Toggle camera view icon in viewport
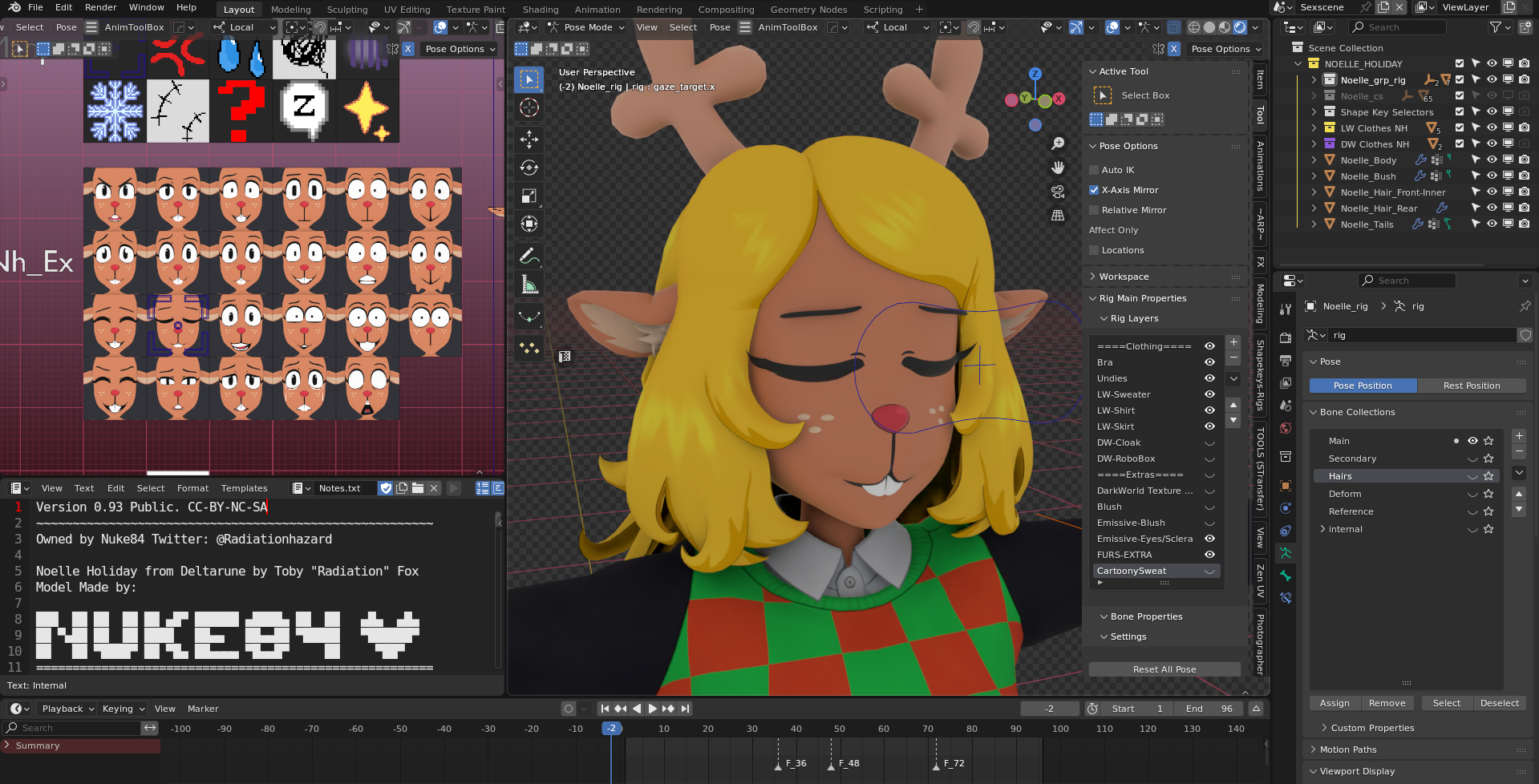This screenshot has width=1539, height=784. tap(1058, 192)
